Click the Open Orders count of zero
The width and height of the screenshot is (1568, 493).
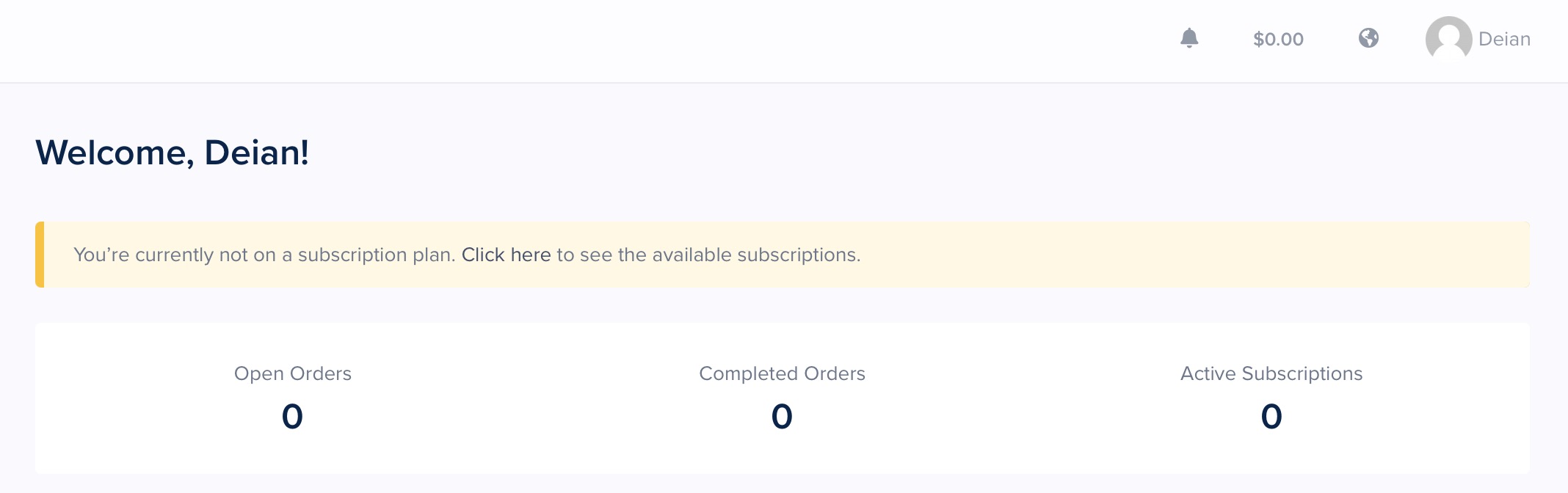point(292,417)
